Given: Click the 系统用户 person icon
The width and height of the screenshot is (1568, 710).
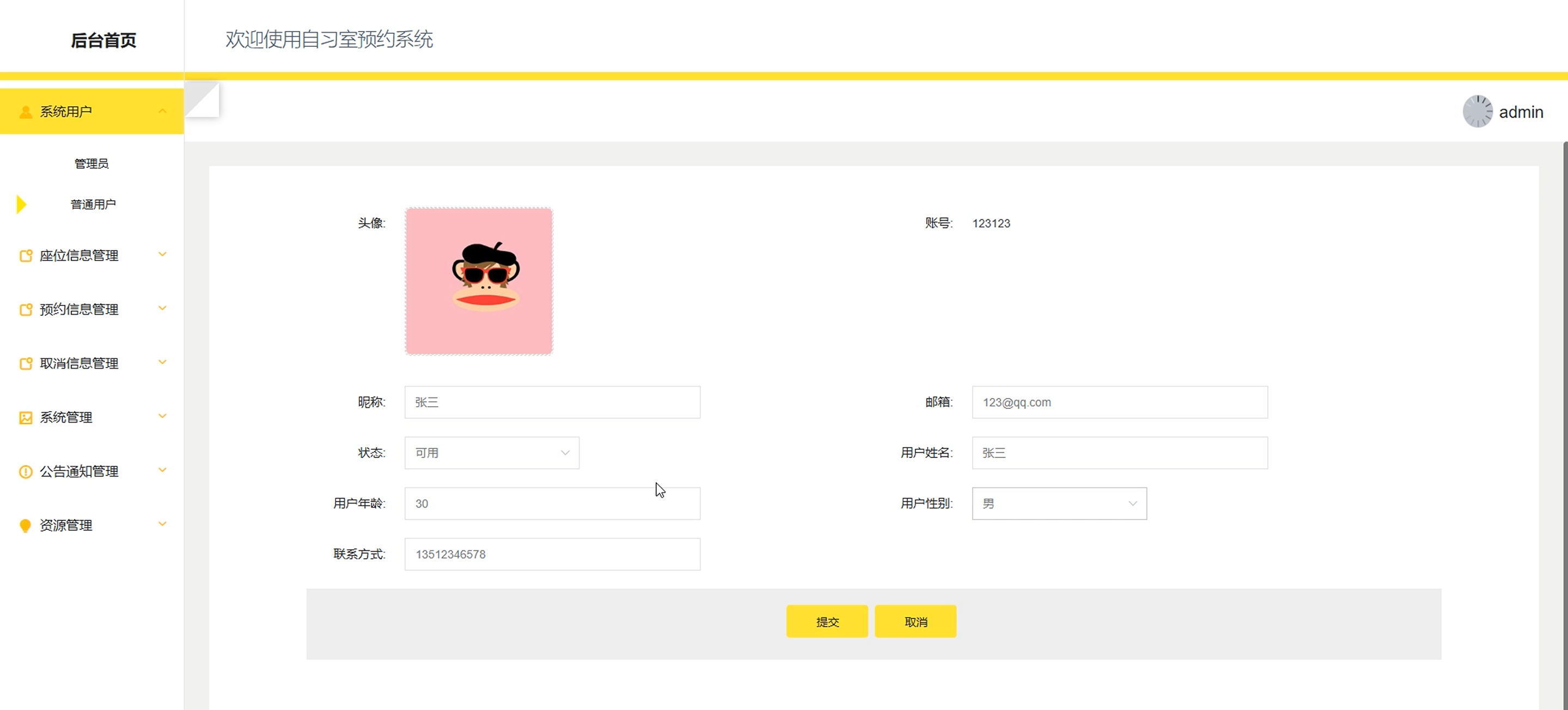Looking at the screenshot, I should click(x=26, y=112).
